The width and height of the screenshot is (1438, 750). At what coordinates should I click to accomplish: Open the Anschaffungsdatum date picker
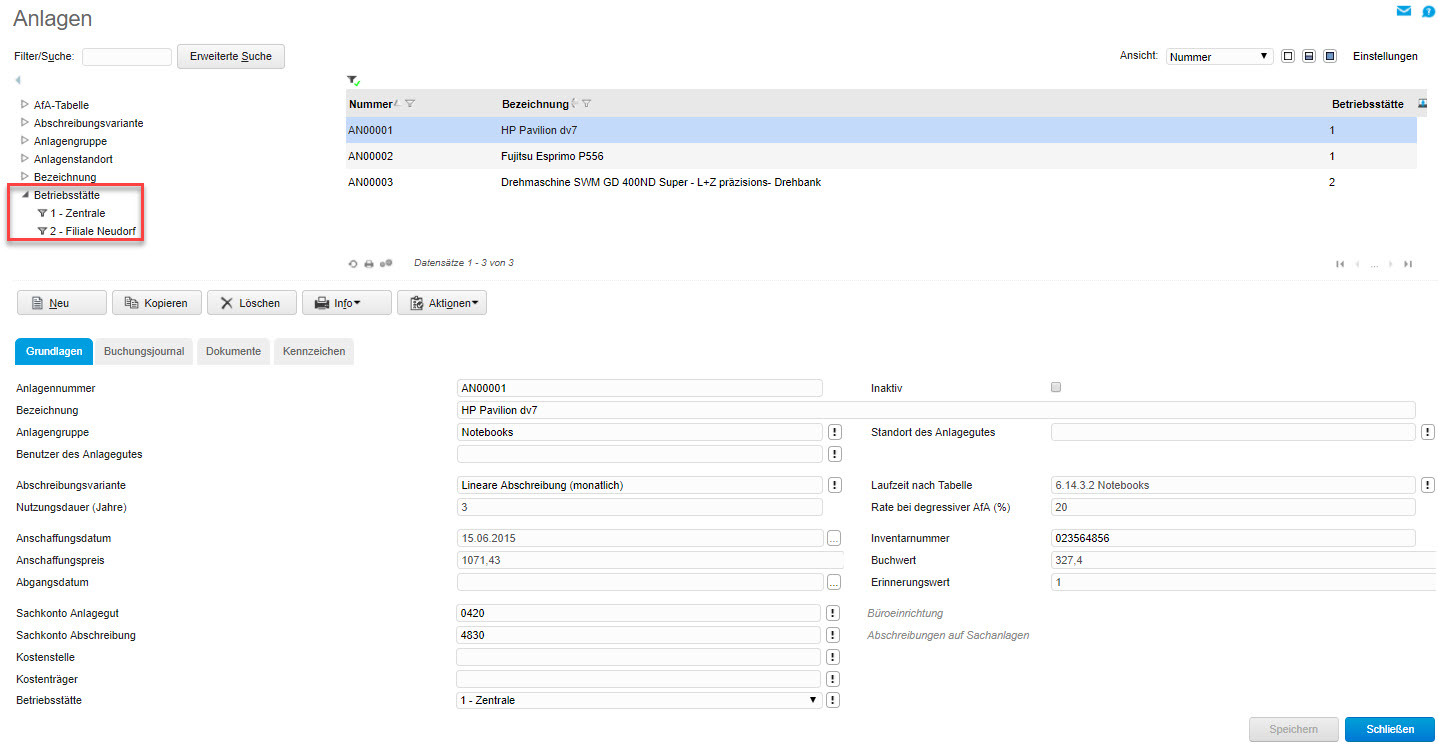833,538
